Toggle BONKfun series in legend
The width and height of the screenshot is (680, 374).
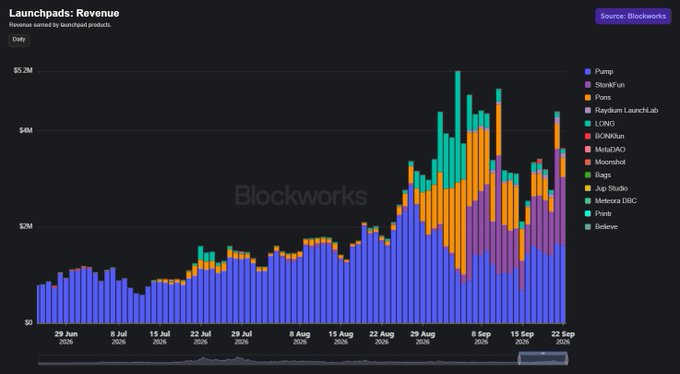pos(604,136)
